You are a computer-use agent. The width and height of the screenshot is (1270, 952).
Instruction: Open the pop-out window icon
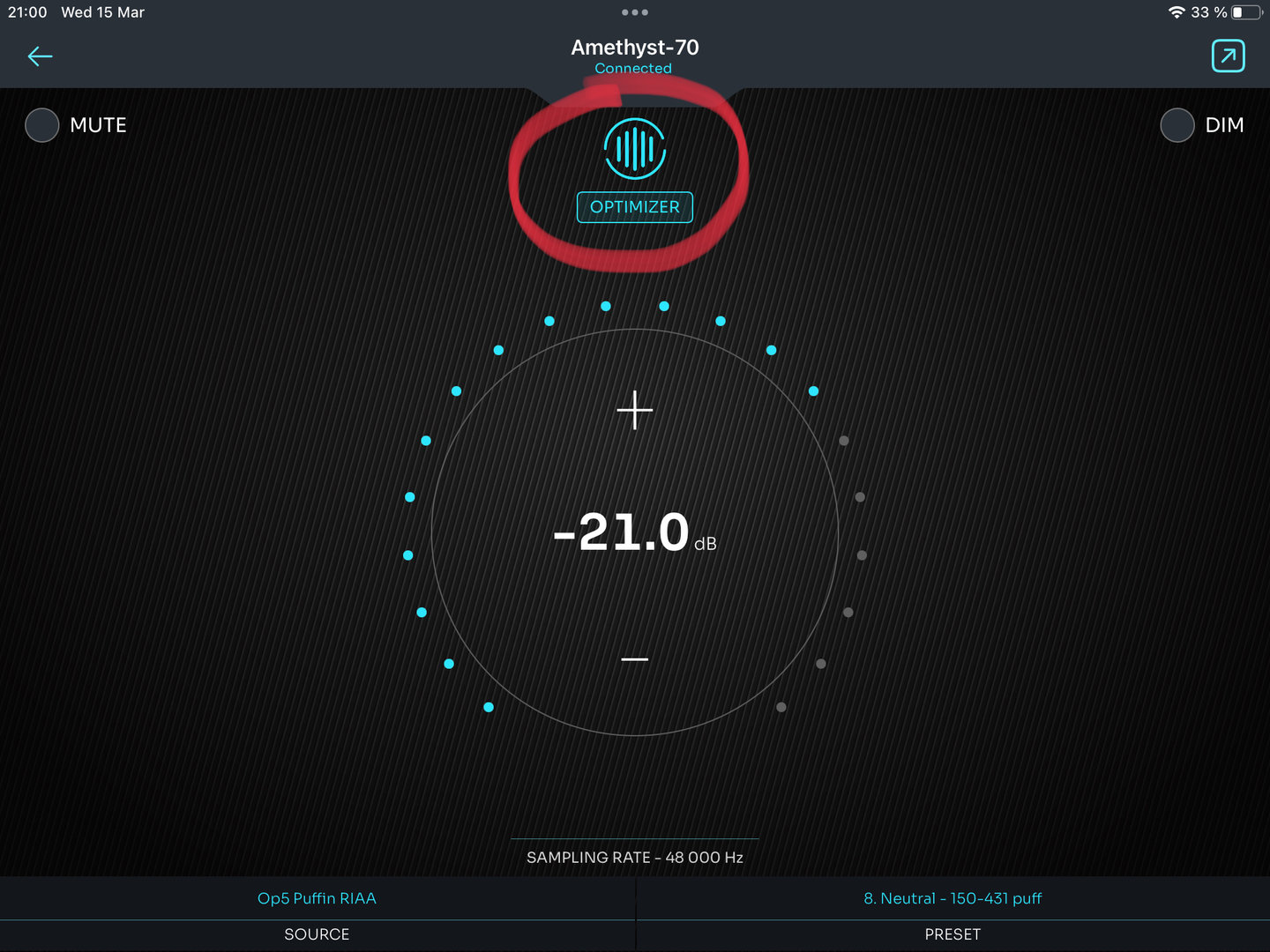click(x=1228, y=56)
